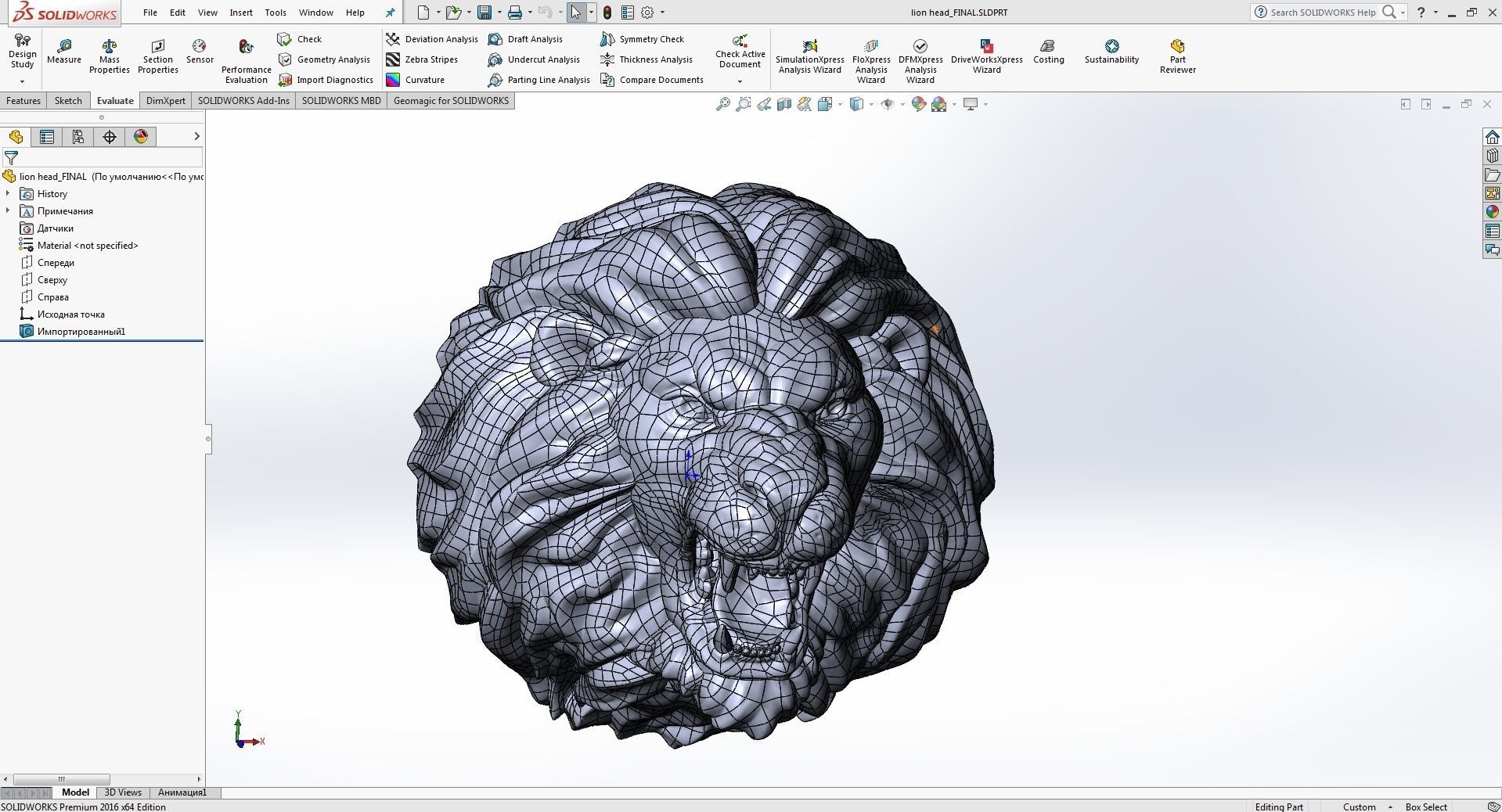Activate Section View in view toolbar
This screenshot has height=812, width=1502.
(x=784, y=104)
